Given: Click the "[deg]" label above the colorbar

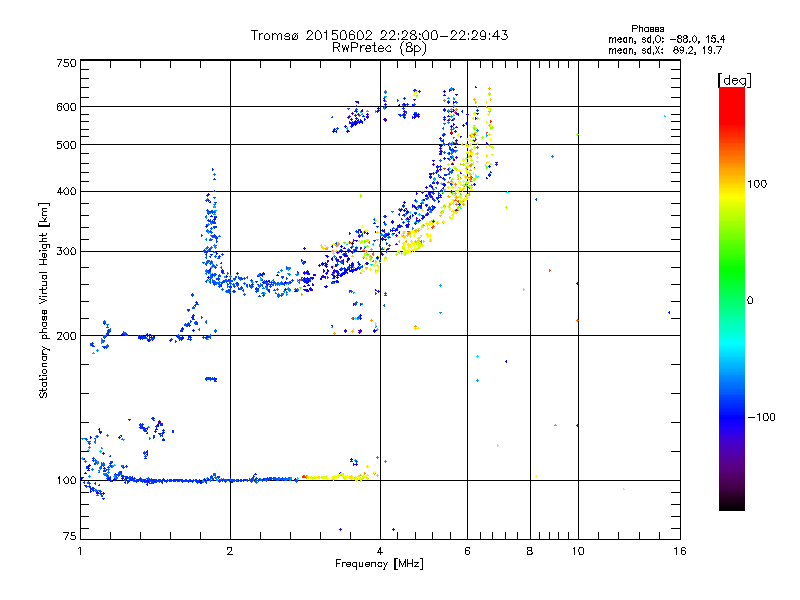Looking at the screenshot, I should coord(734,81).
